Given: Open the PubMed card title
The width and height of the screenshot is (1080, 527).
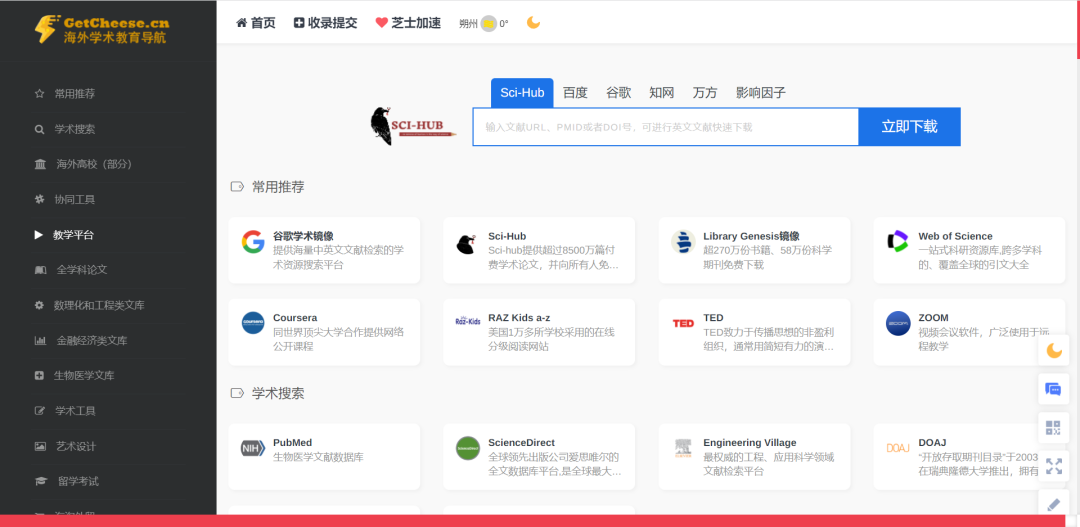Looking at the screenshot, I should [293, 443].
